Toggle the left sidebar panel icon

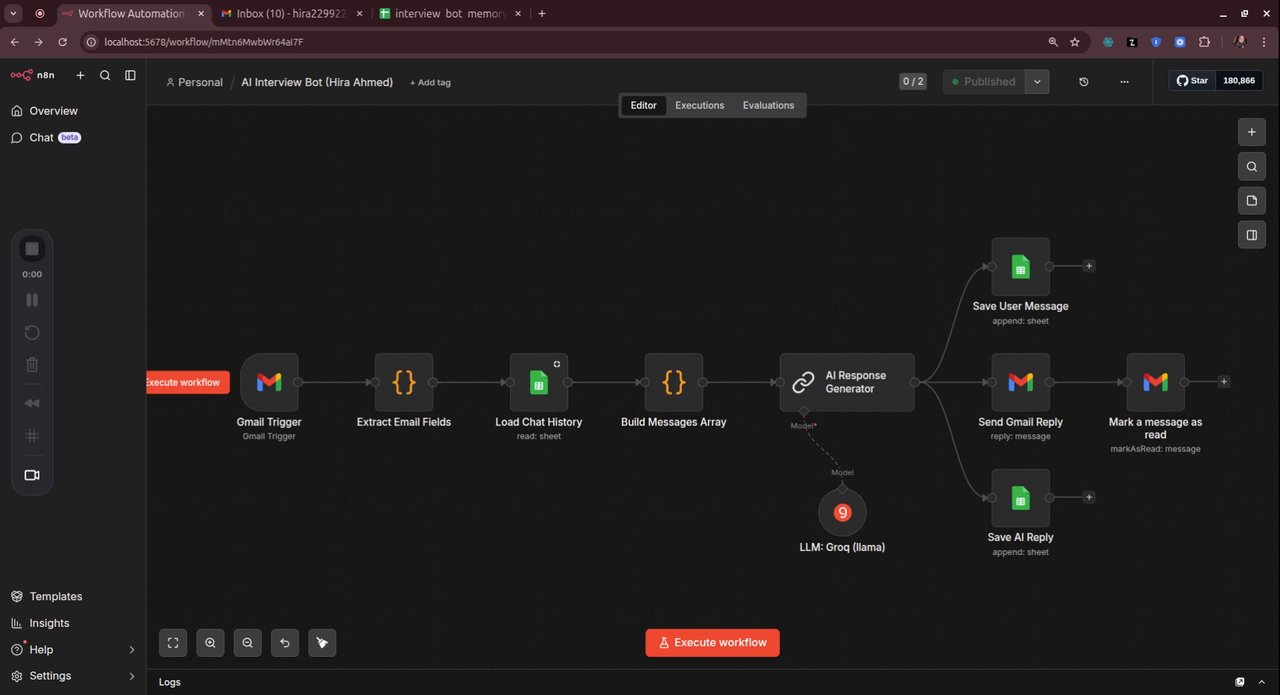pyautogui.click(x=130, y=75)
